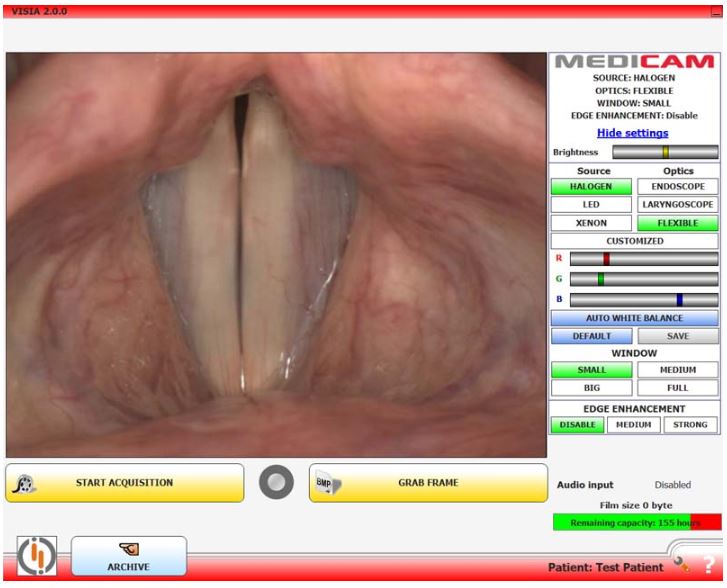Screen dimensions: 727x588
Task: Click the blue channel slider
Action: tap(643, 299)
